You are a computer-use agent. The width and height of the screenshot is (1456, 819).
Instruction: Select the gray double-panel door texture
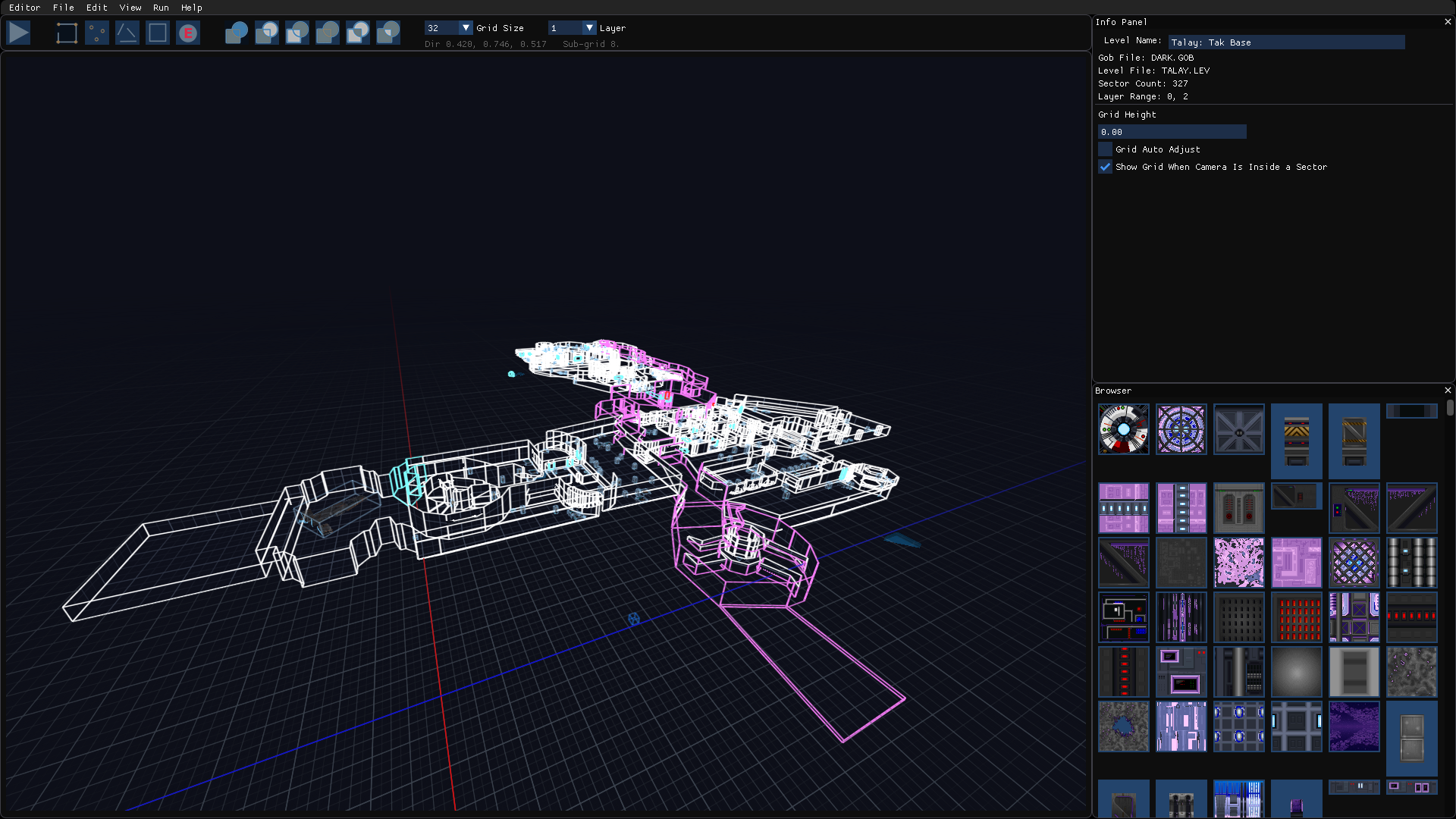(x=1412, y=739)
